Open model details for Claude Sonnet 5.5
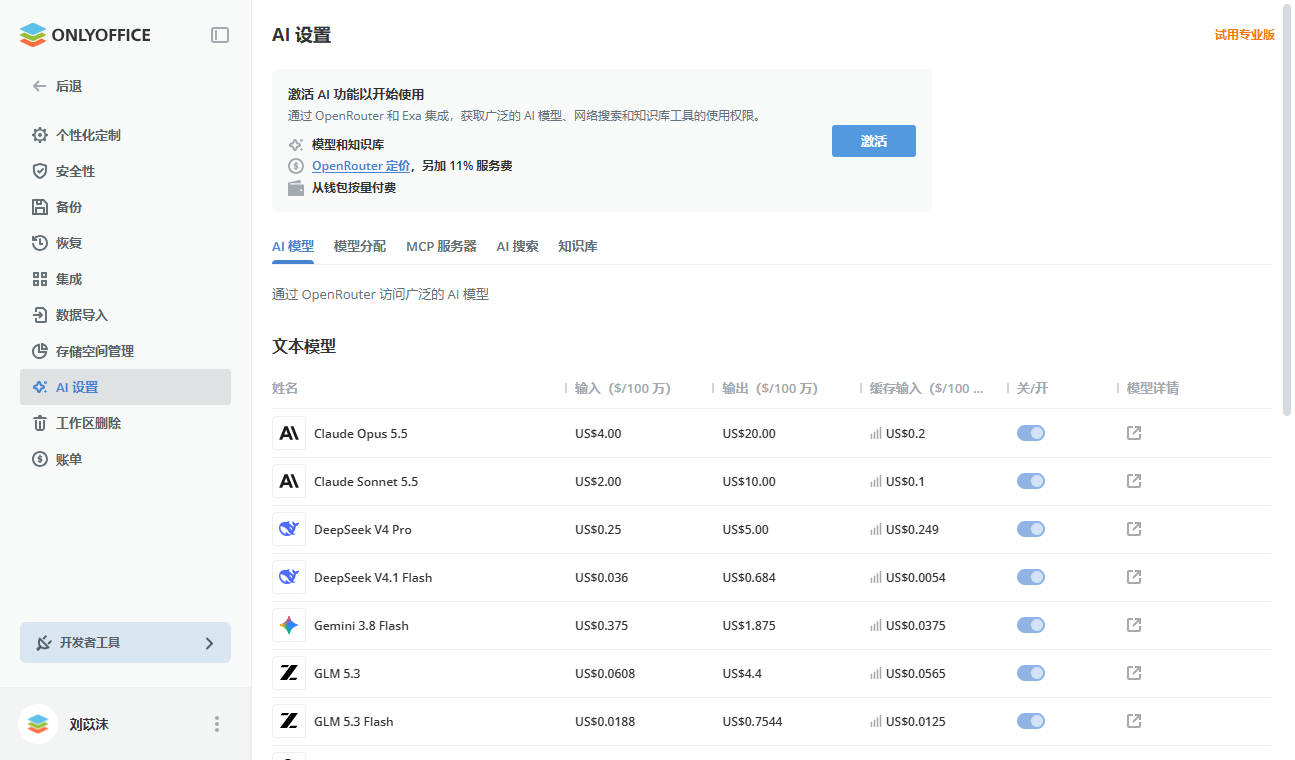The width and height of the screenshot is (1295, 760). 1134,481
